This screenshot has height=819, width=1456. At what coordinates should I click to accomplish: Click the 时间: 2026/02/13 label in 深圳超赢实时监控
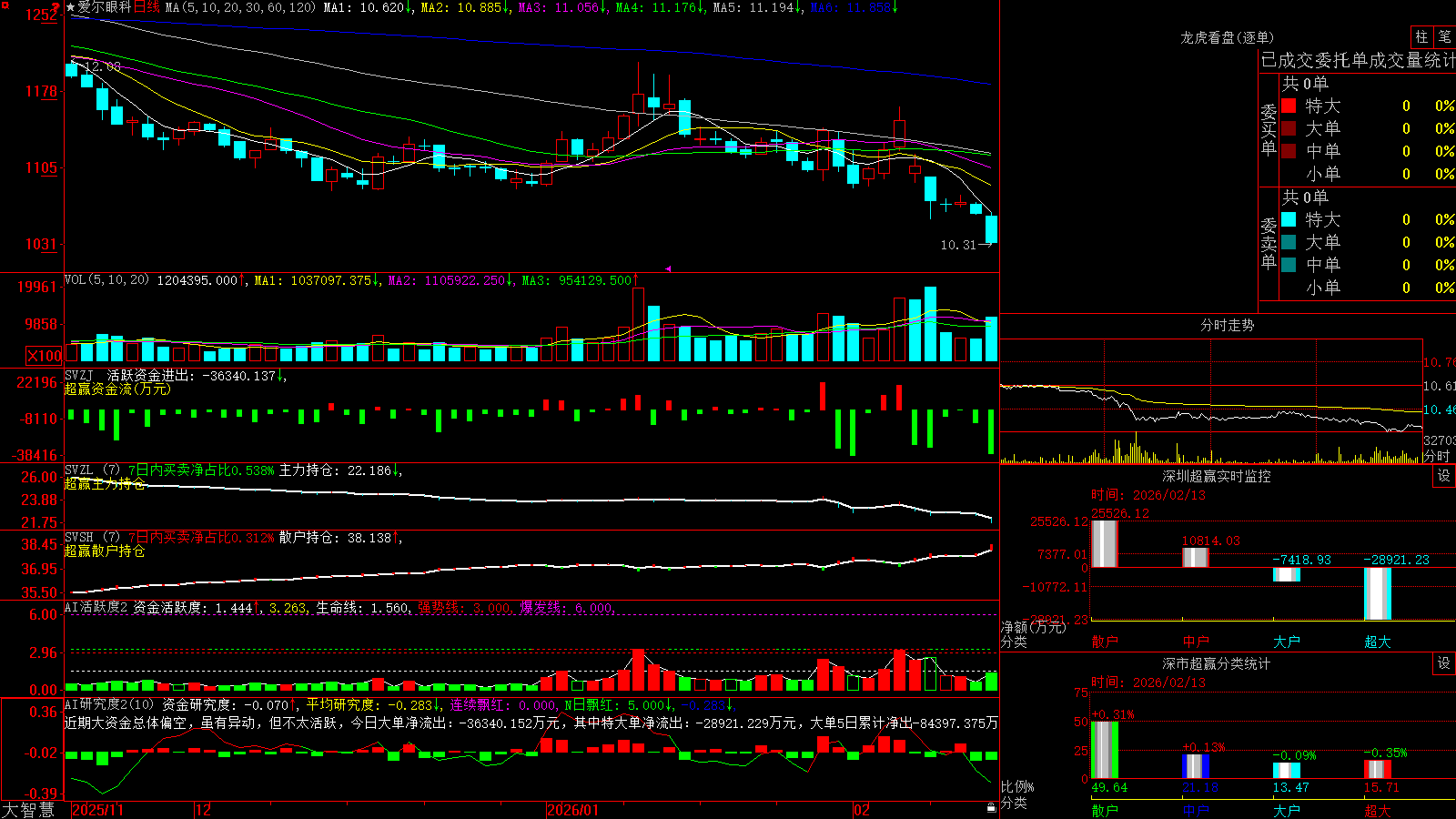click(x=1148, y=495)
